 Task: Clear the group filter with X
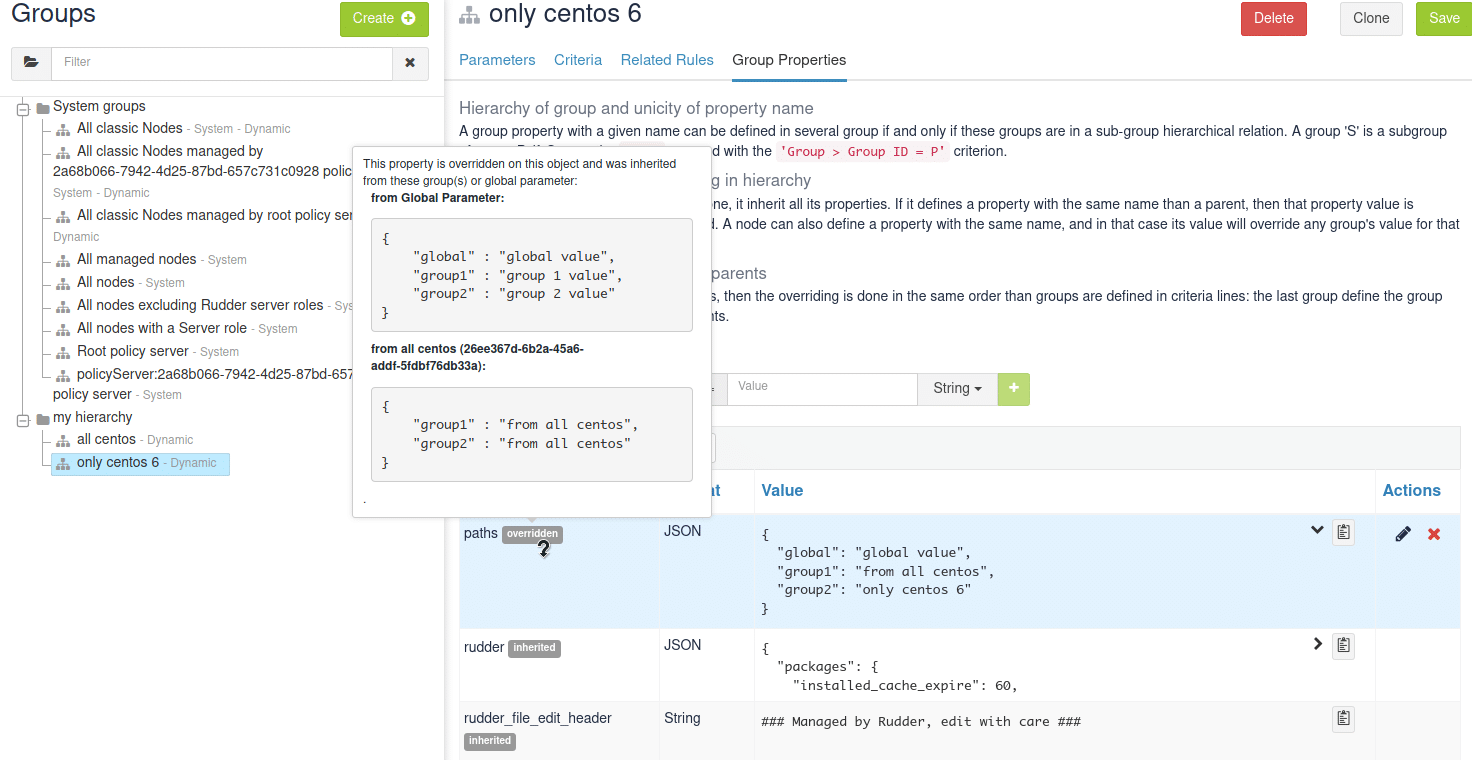coord(410,63)
